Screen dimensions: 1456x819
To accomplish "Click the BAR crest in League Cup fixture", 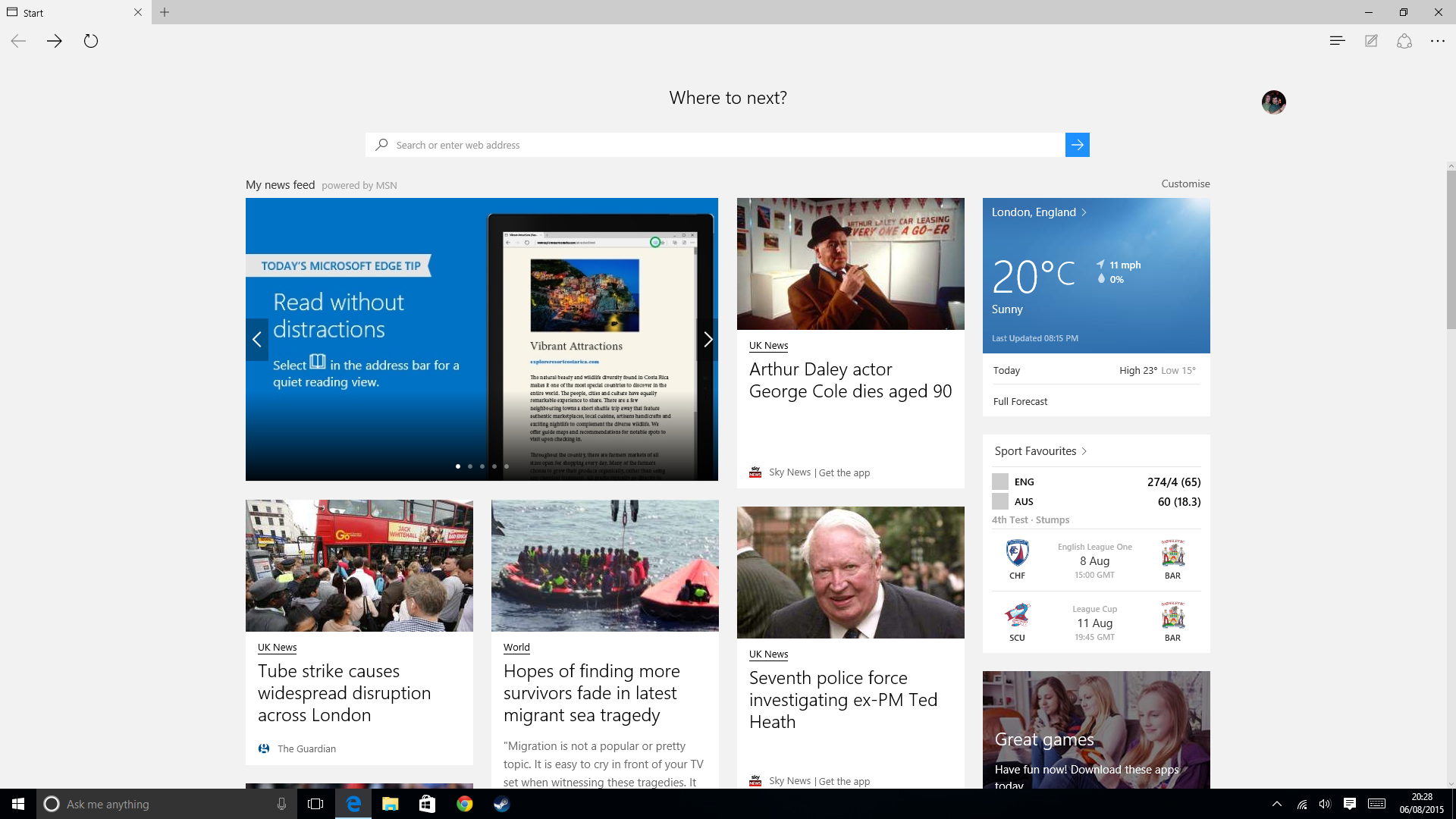I will pyautogui.click(x=1172, y=616).
